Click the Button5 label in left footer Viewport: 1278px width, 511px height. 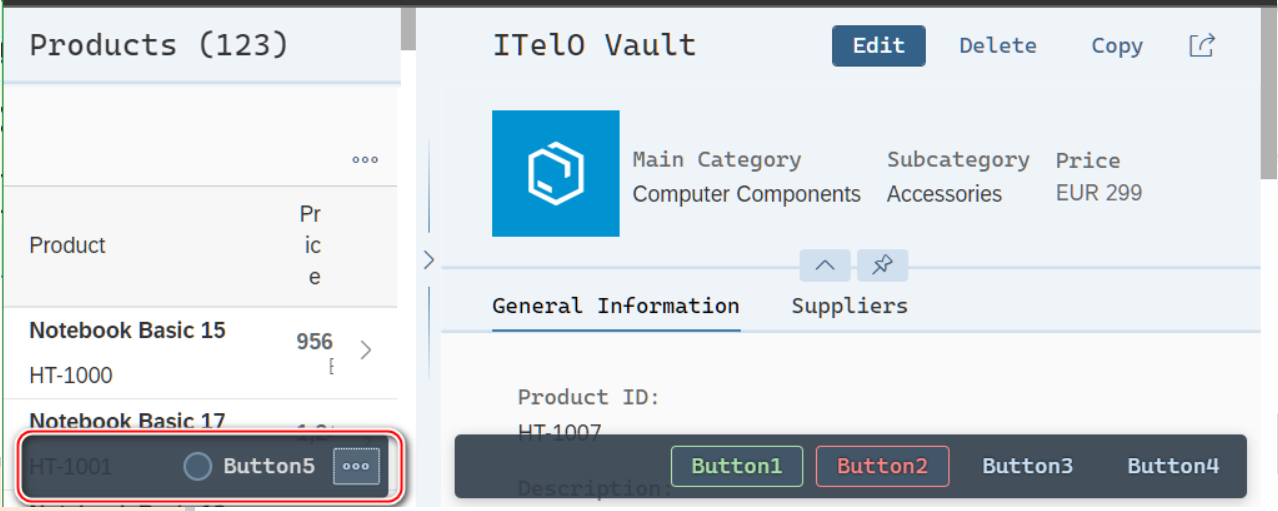(x=268, y=466)
